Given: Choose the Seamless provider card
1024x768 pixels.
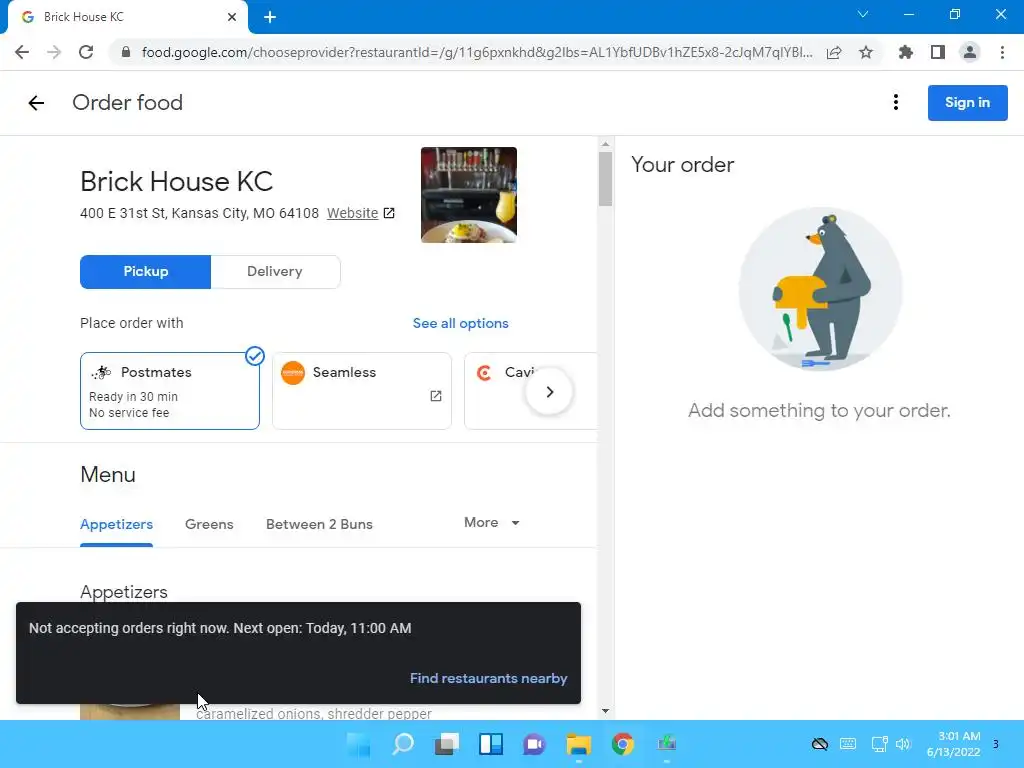Looking at the screenshot, I should [x=362, y=391].
